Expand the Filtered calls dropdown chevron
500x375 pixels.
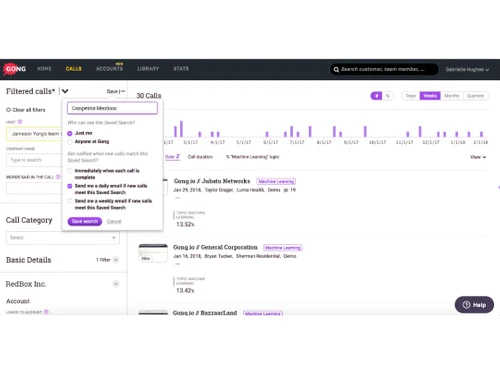pyautogui.click(x=65, y=91)
